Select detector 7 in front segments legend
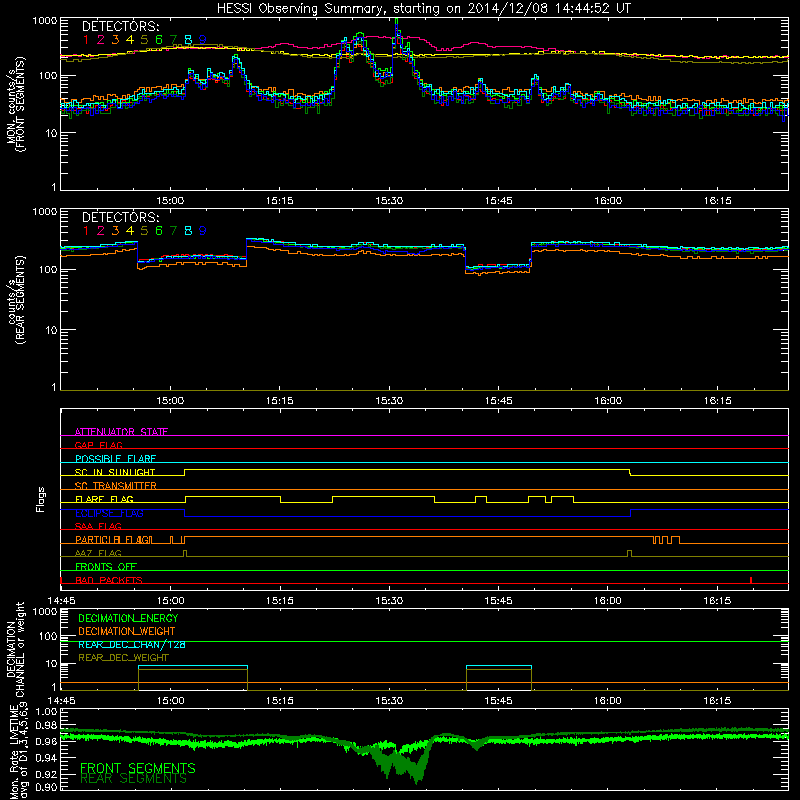Image resolution: width=800 pixels, height=800 pixels. click(x=173, y=39)
